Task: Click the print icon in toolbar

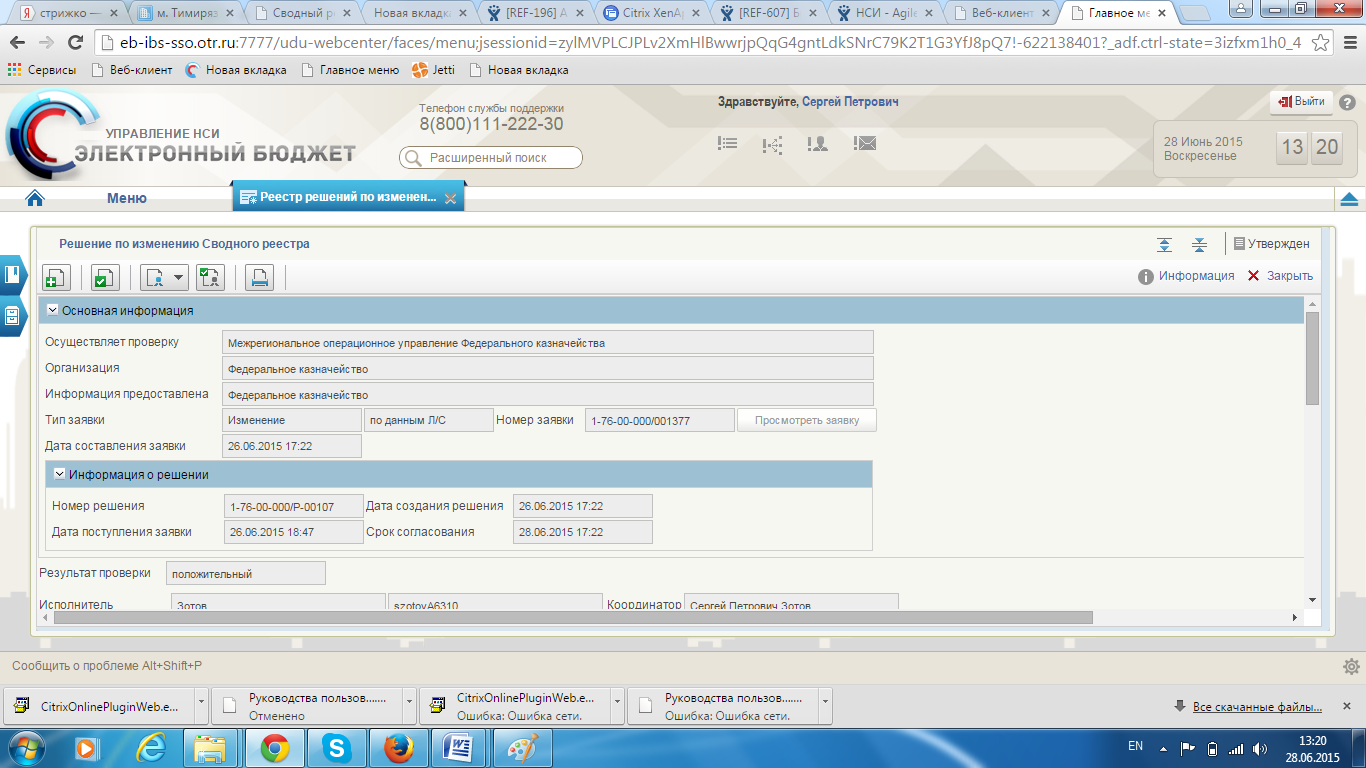Action: (259, 278)
